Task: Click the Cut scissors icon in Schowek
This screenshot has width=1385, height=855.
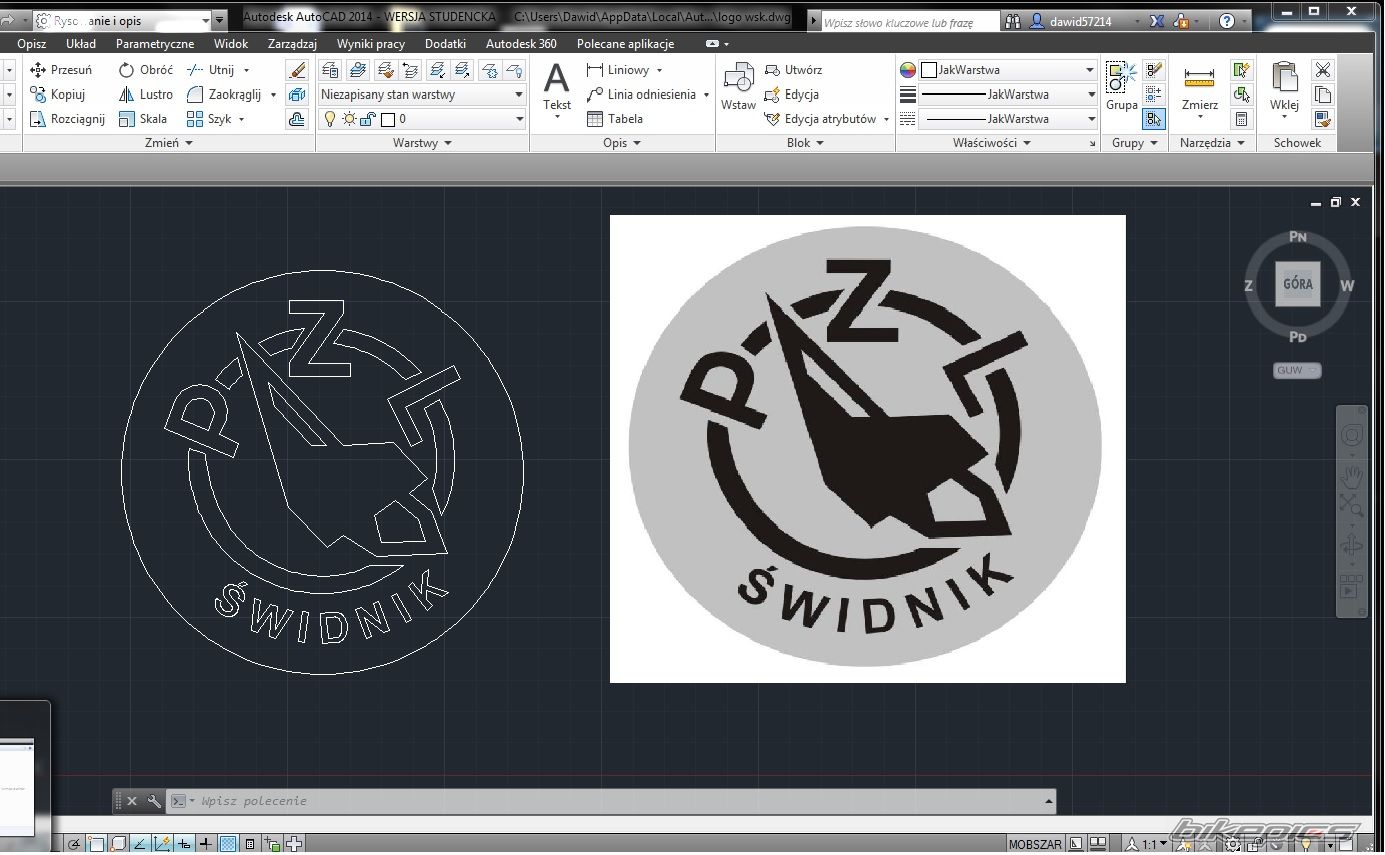Action: [1323, 70]
